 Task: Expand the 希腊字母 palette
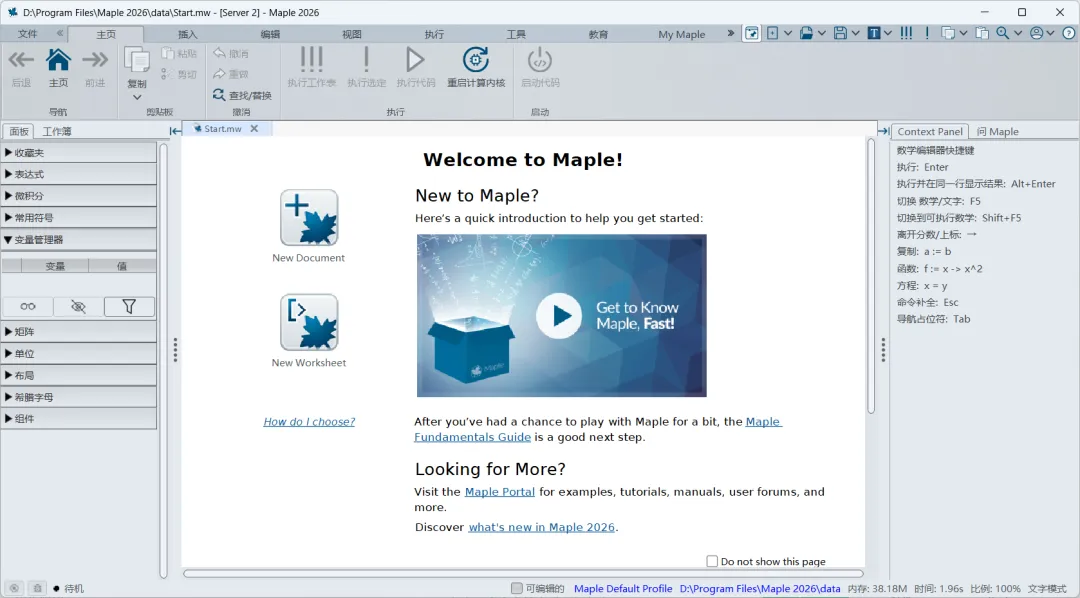pos(79,397)
